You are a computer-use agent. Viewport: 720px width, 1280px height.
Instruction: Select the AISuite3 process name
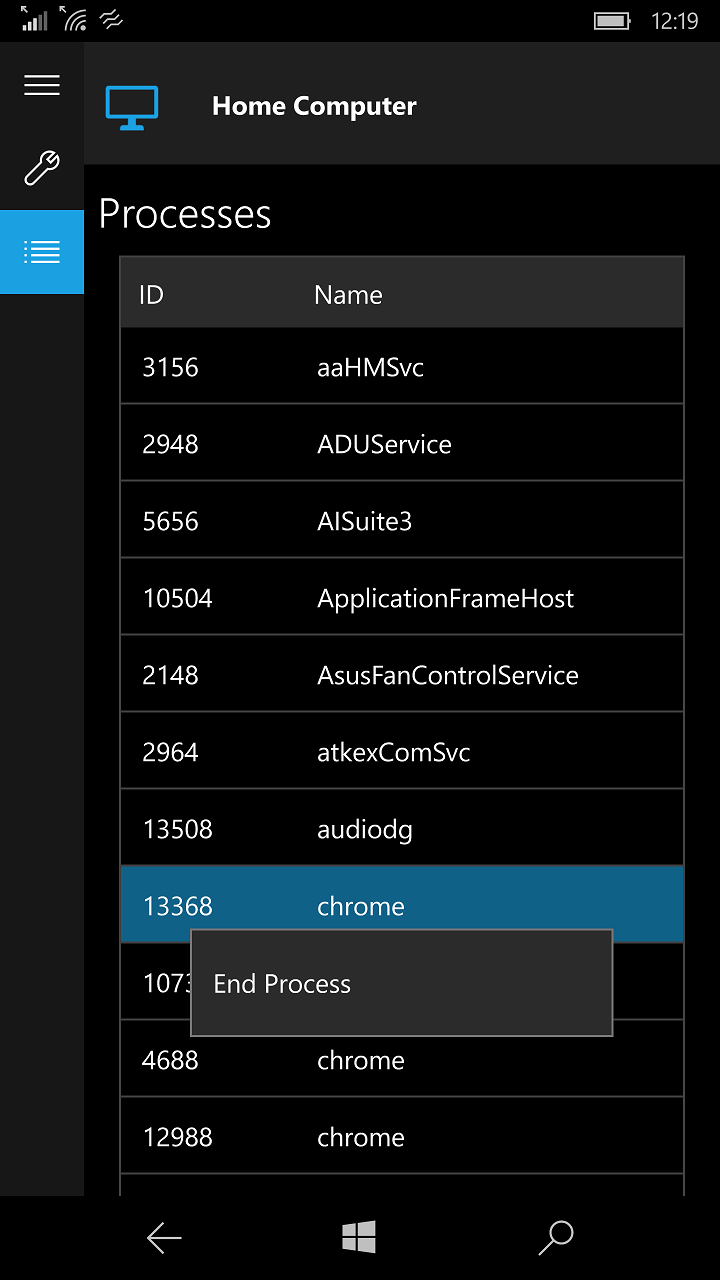click(365, 521)
